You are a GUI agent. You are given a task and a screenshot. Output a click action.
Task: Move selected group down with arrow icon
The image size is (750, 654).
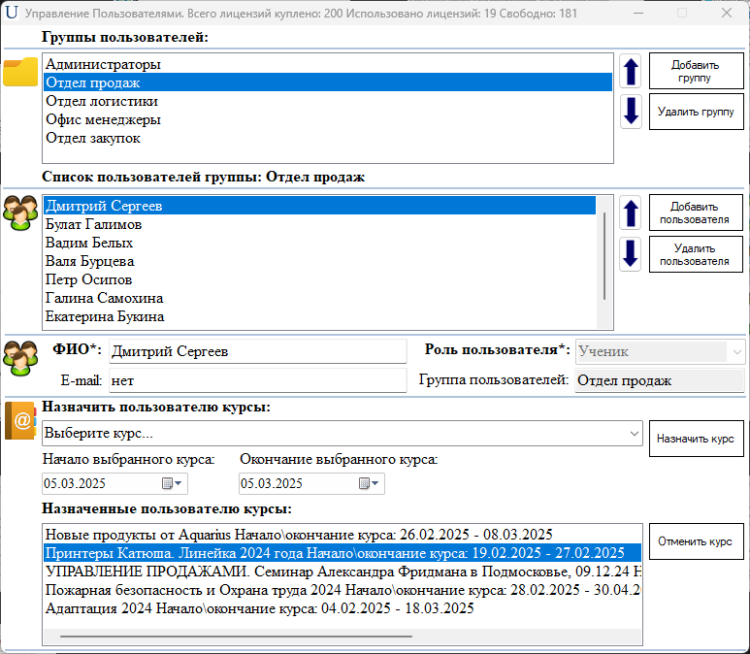coord(630,111)
